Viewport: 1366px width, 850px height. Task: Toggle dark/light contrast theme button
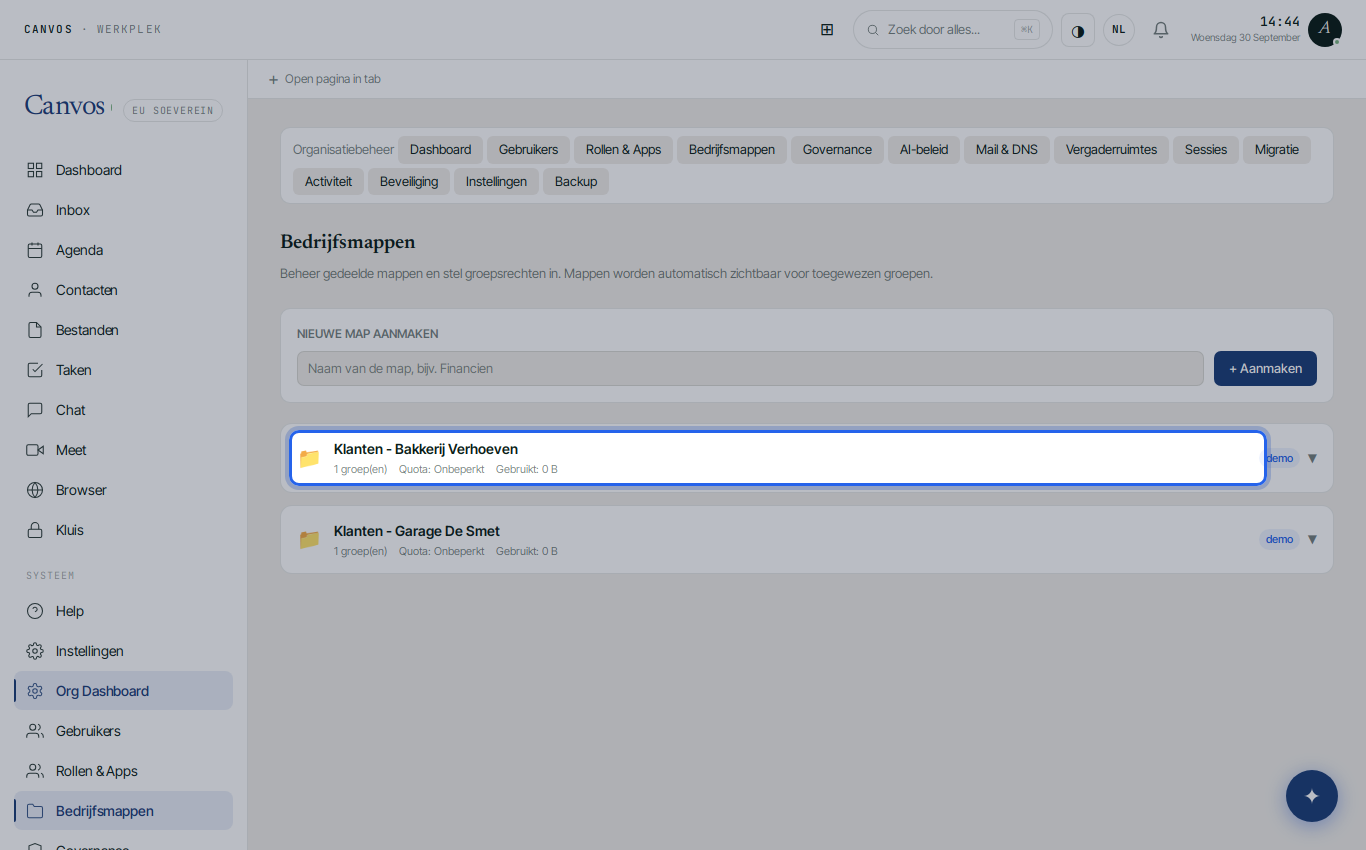(1078, 30)
